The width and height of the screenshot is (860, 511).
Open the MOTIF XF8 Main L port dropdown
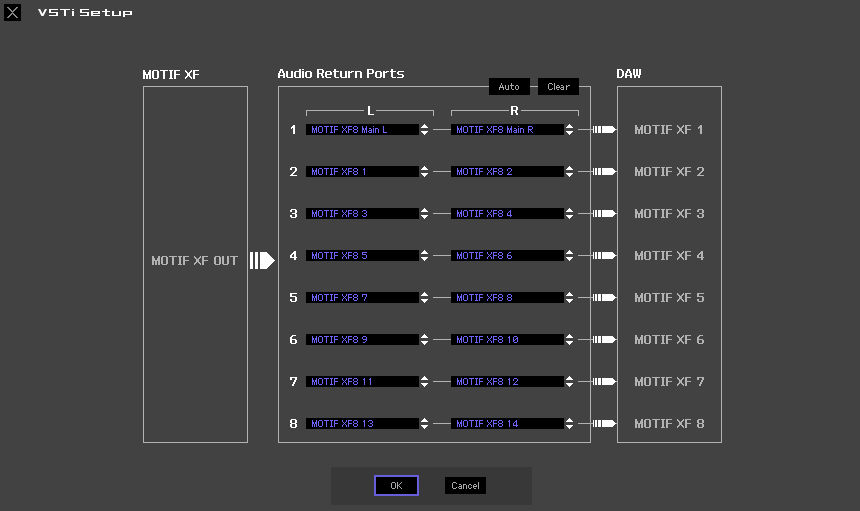425,130
